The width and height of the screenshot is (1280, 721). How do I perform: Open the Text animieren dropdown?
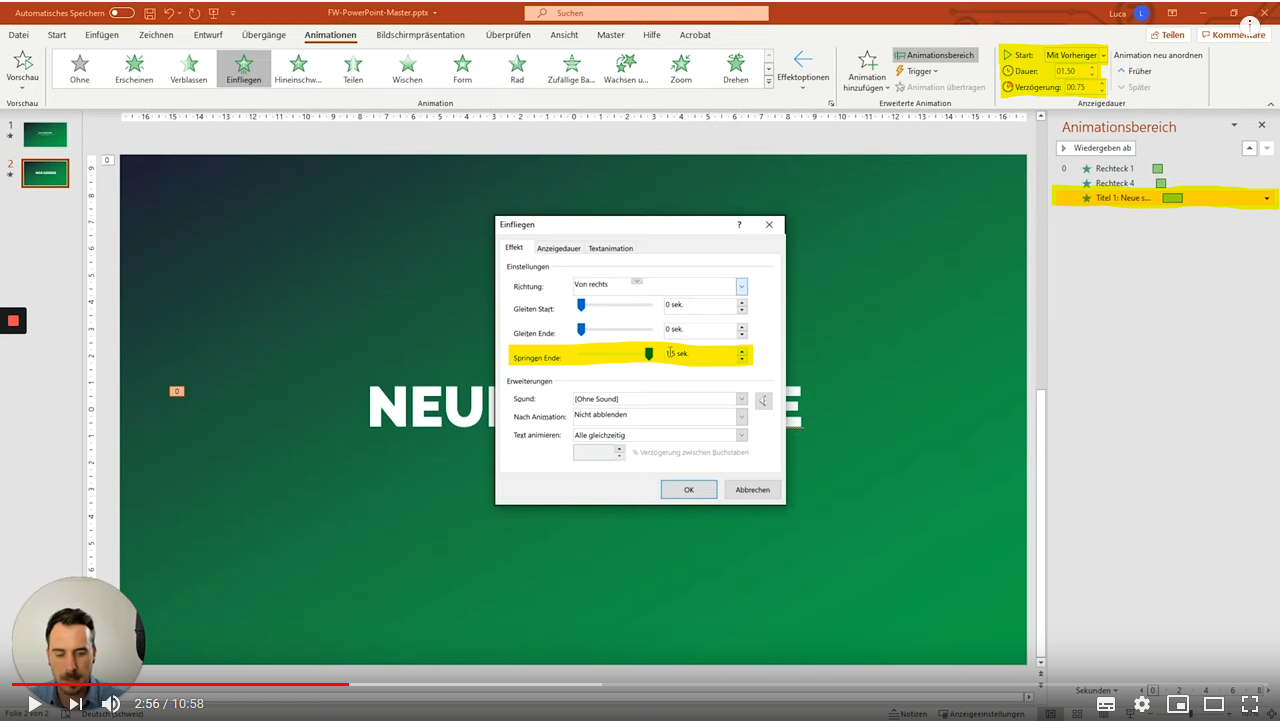pos(742,435)
